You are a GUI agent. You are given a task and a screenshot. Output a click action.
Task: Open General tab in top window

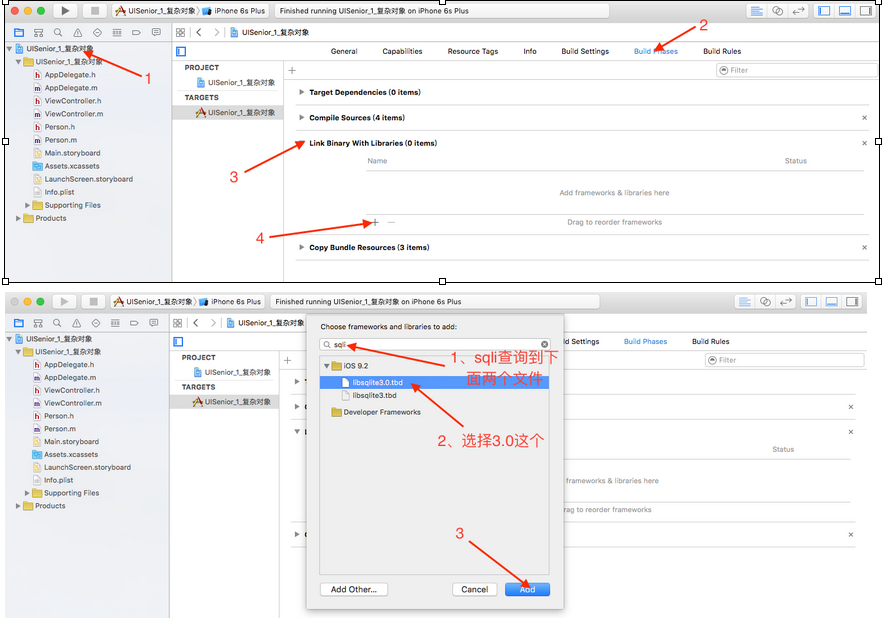coord(344,51)
